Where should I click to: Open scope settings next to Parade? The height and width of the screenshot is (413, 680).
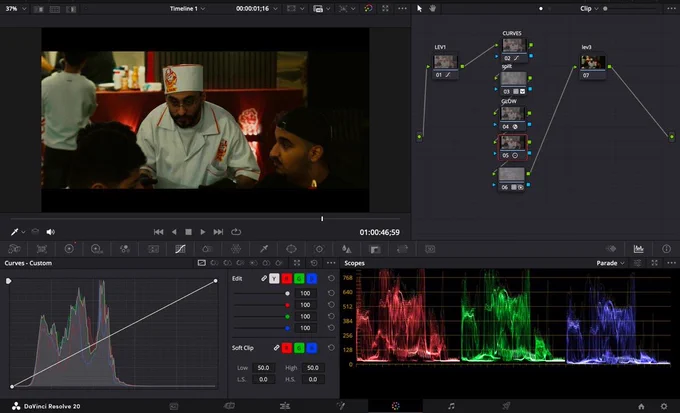coord(638,263)
